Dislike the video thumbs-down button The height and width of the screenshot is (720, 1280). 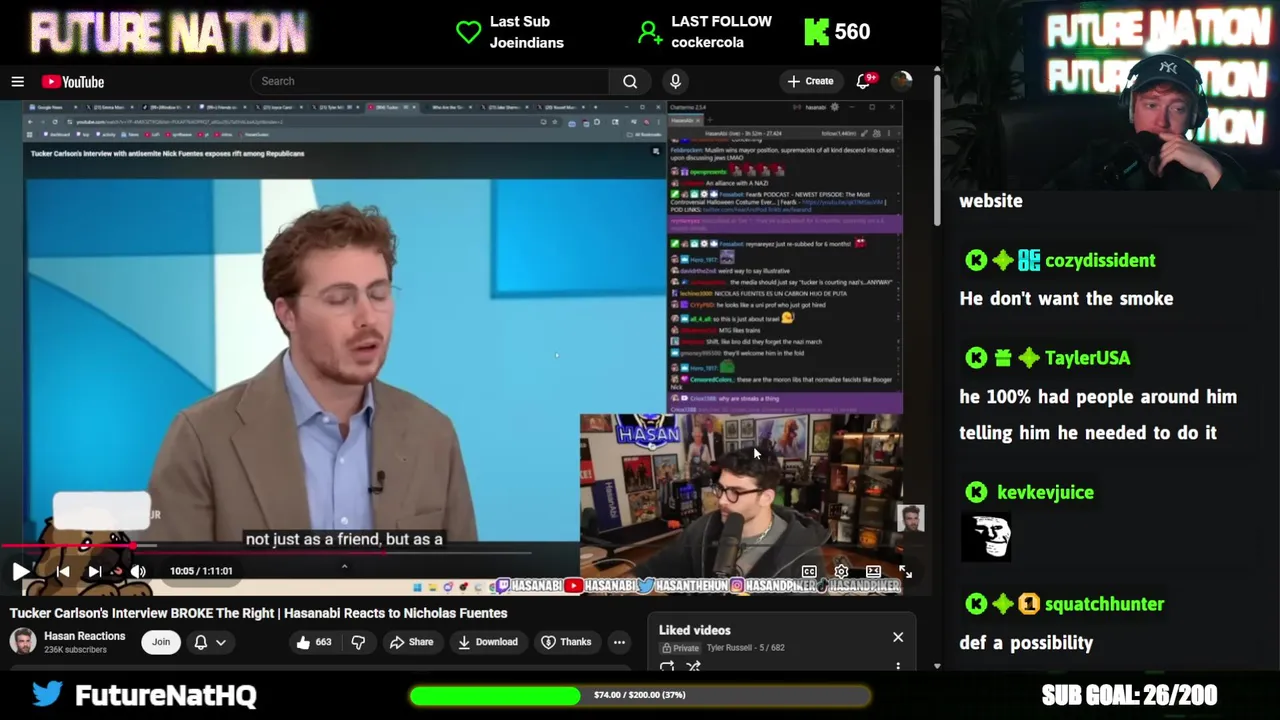pyautogui.click(x=358, y=642)
